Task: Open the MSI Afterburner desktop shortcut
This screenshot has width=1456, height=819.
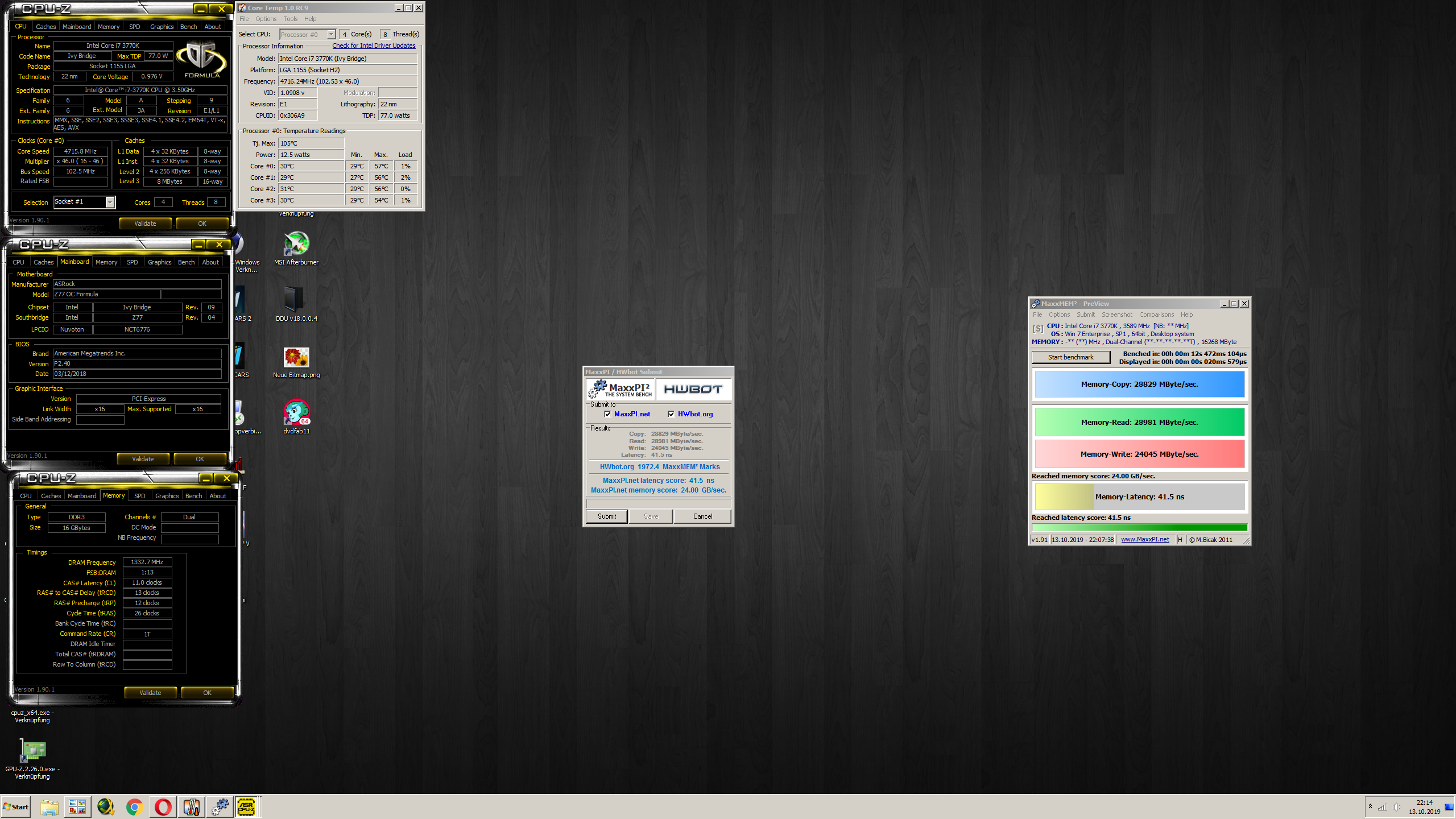Action: point(296,249)
